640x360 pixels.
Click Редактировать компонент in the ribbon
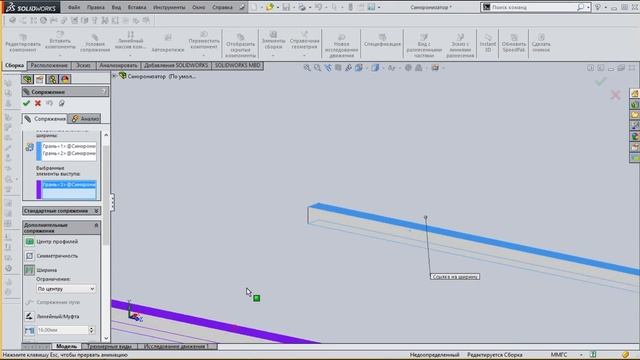23,43
